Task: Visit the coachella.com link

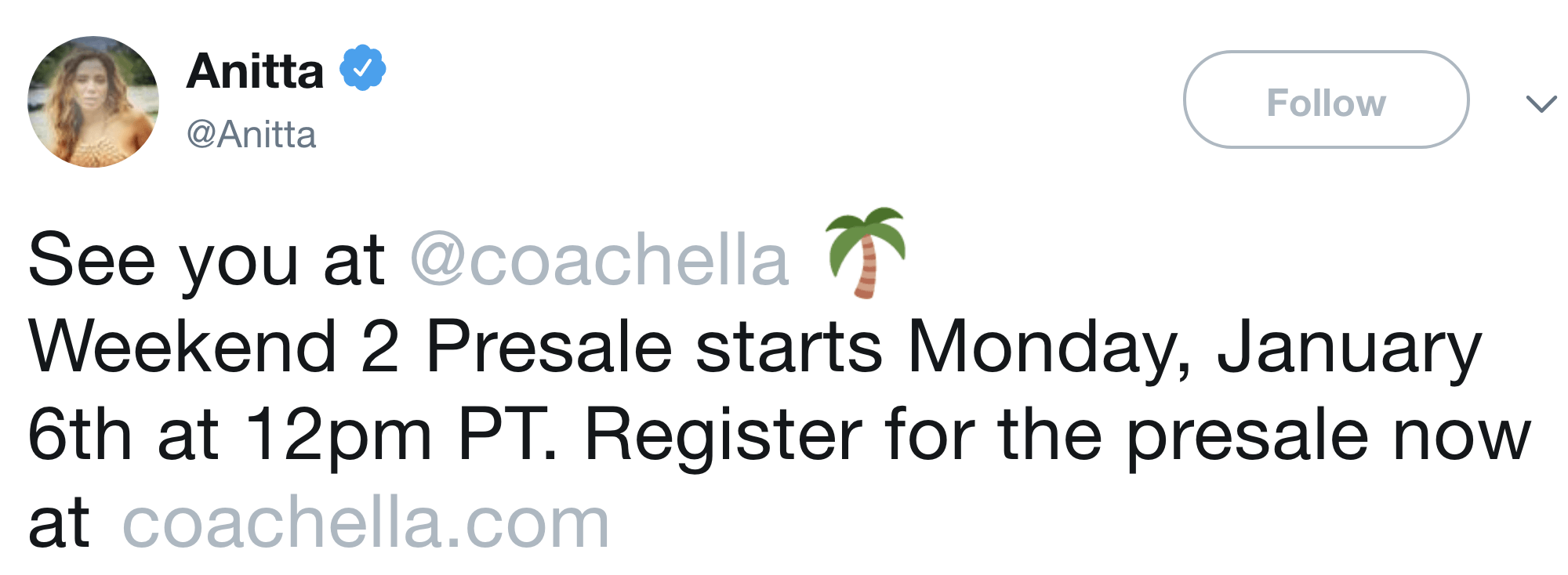Action: tap(365, 523)
